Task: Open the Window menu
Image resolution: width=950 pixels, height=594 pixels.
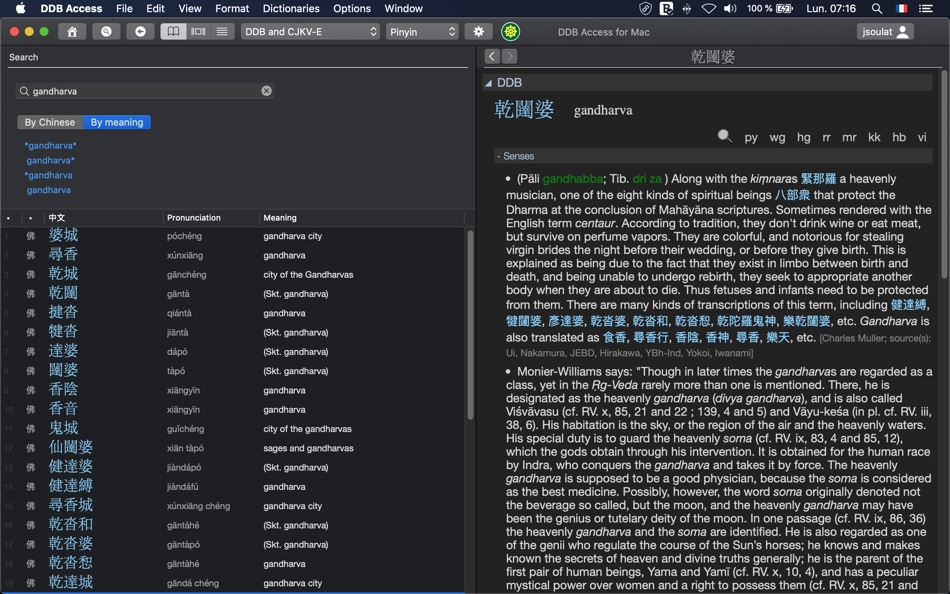Action: (x=404, y=8)
